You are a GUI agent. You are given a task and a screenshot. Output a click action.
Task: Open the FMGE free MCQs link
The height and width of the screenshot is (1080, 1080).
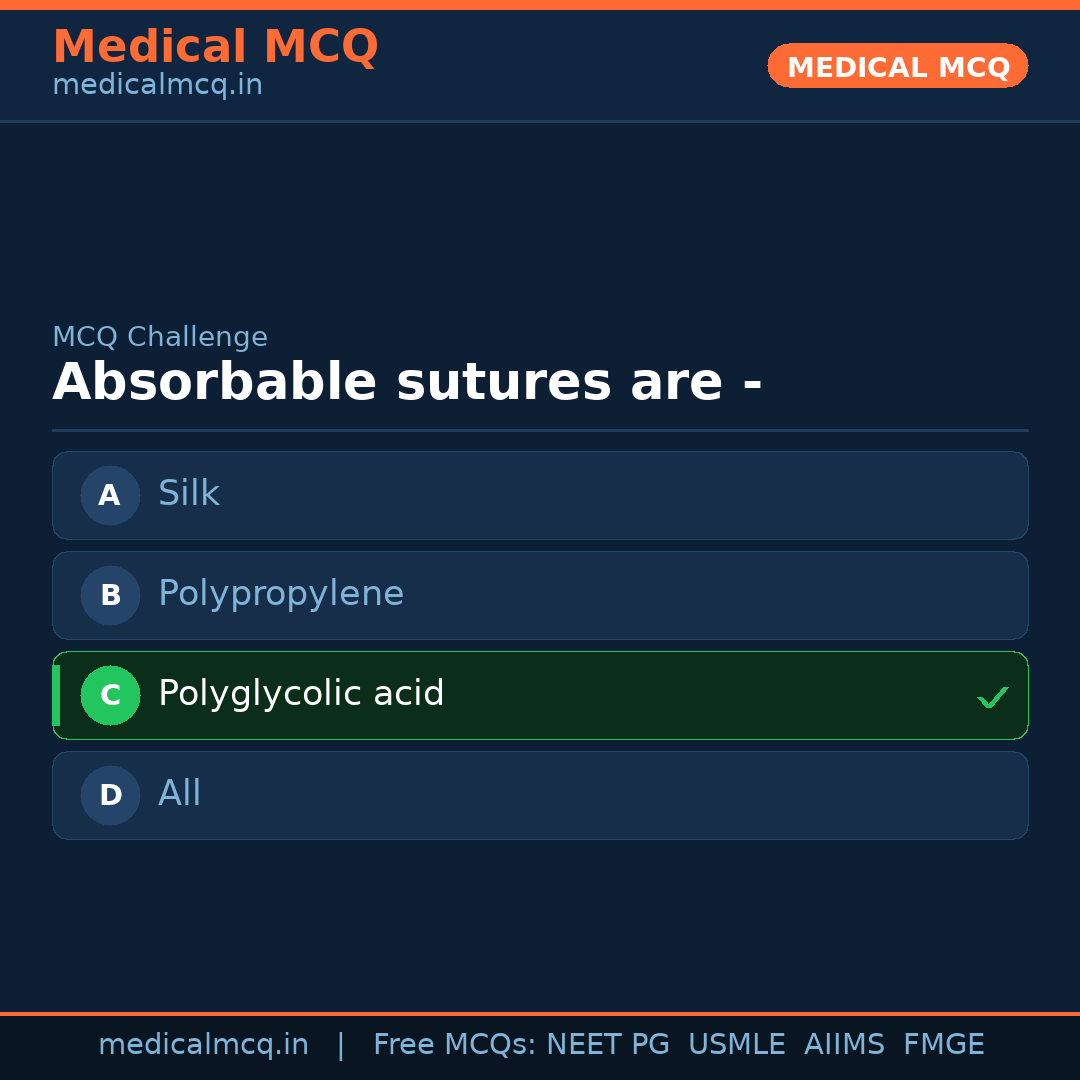[943, 1044]
